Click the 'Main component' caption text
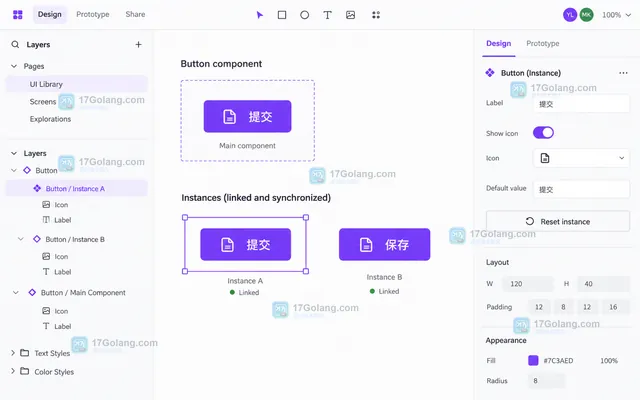The height and width of the screenshot is (400, 640). point(247,146)
